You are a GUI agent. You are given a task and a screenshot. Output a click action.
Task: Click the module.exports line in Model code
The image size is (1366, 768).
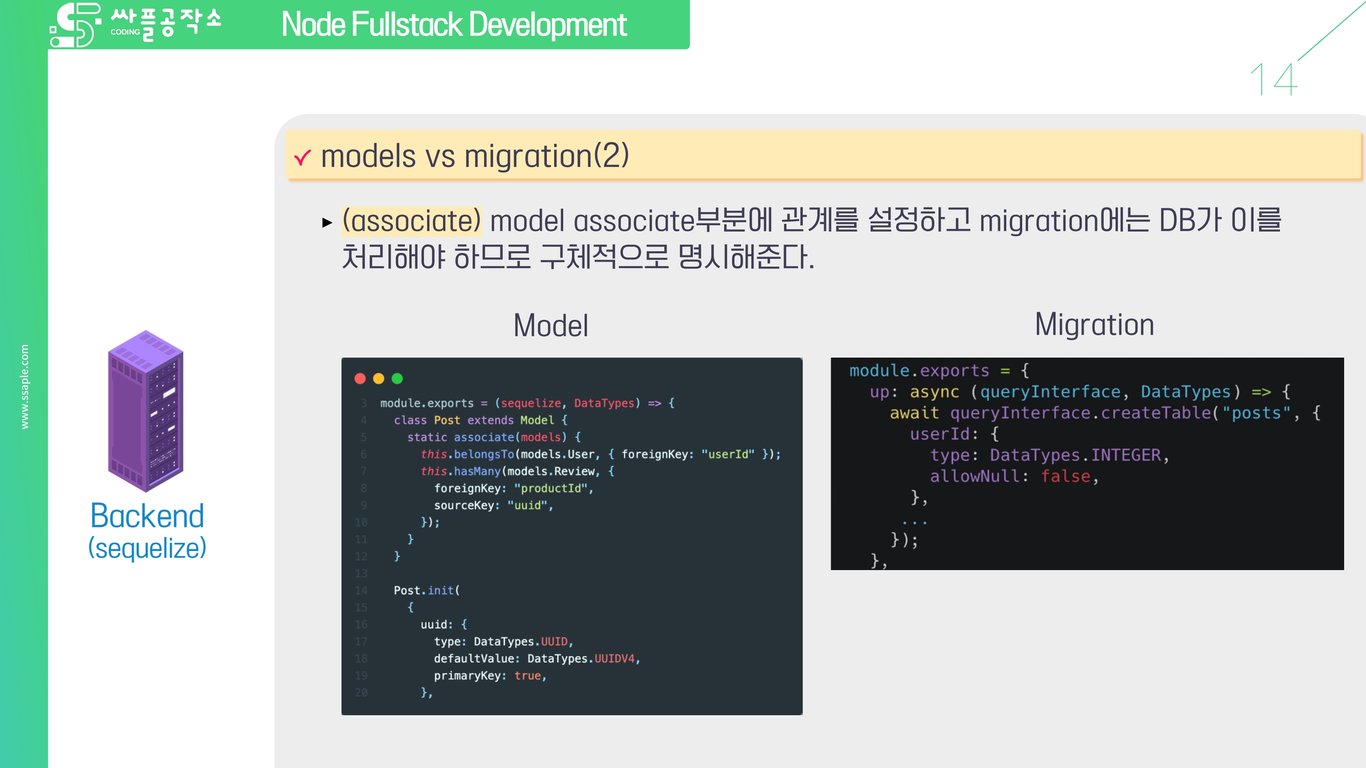click(x=528, y=403)
